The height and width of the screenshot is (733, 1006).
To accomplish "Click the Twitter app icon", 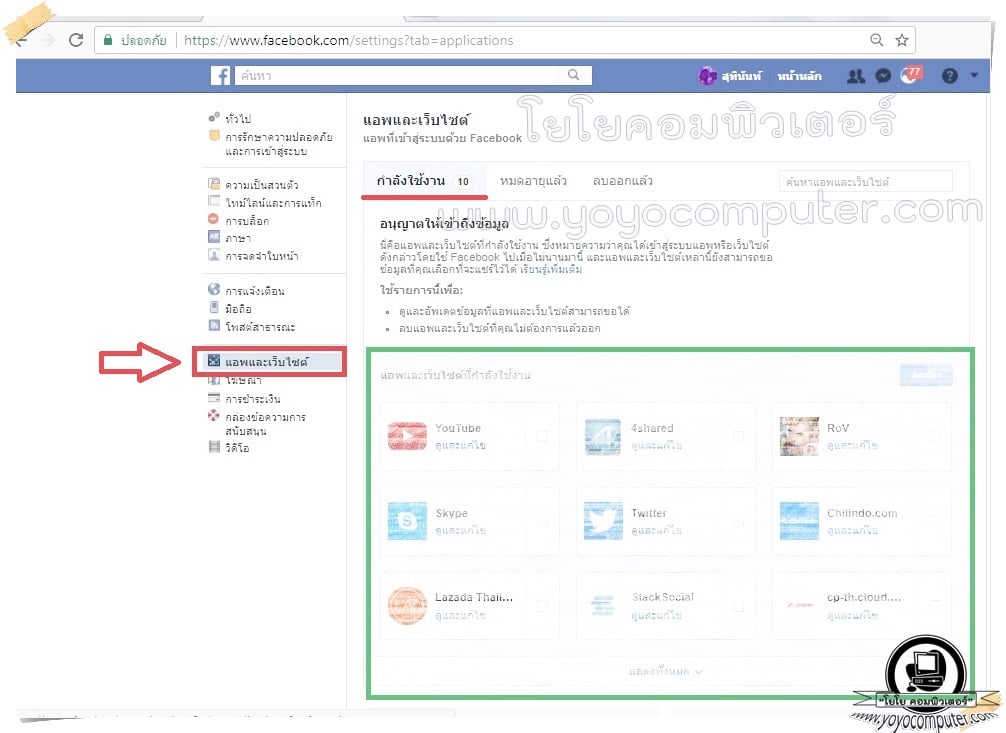I will click(603, 521).
